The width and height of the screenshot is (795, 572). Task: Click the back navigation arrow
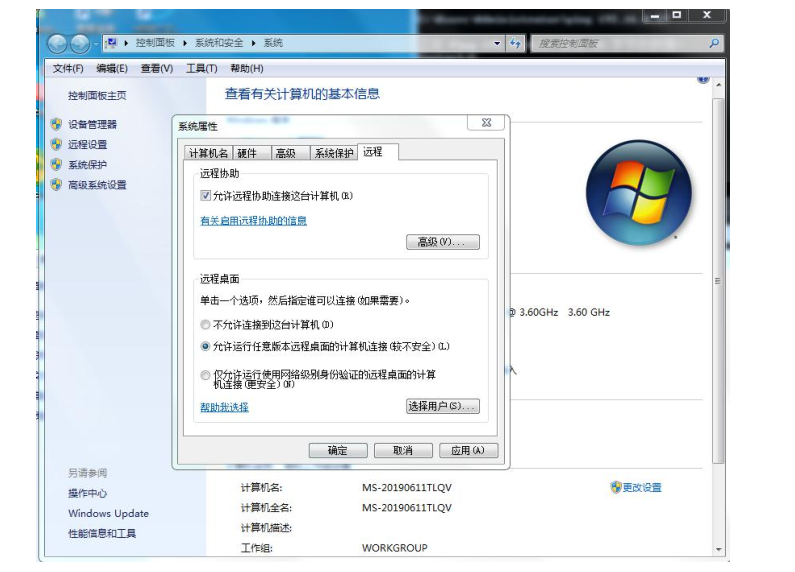pyautogui.click(x=57, y=44)
